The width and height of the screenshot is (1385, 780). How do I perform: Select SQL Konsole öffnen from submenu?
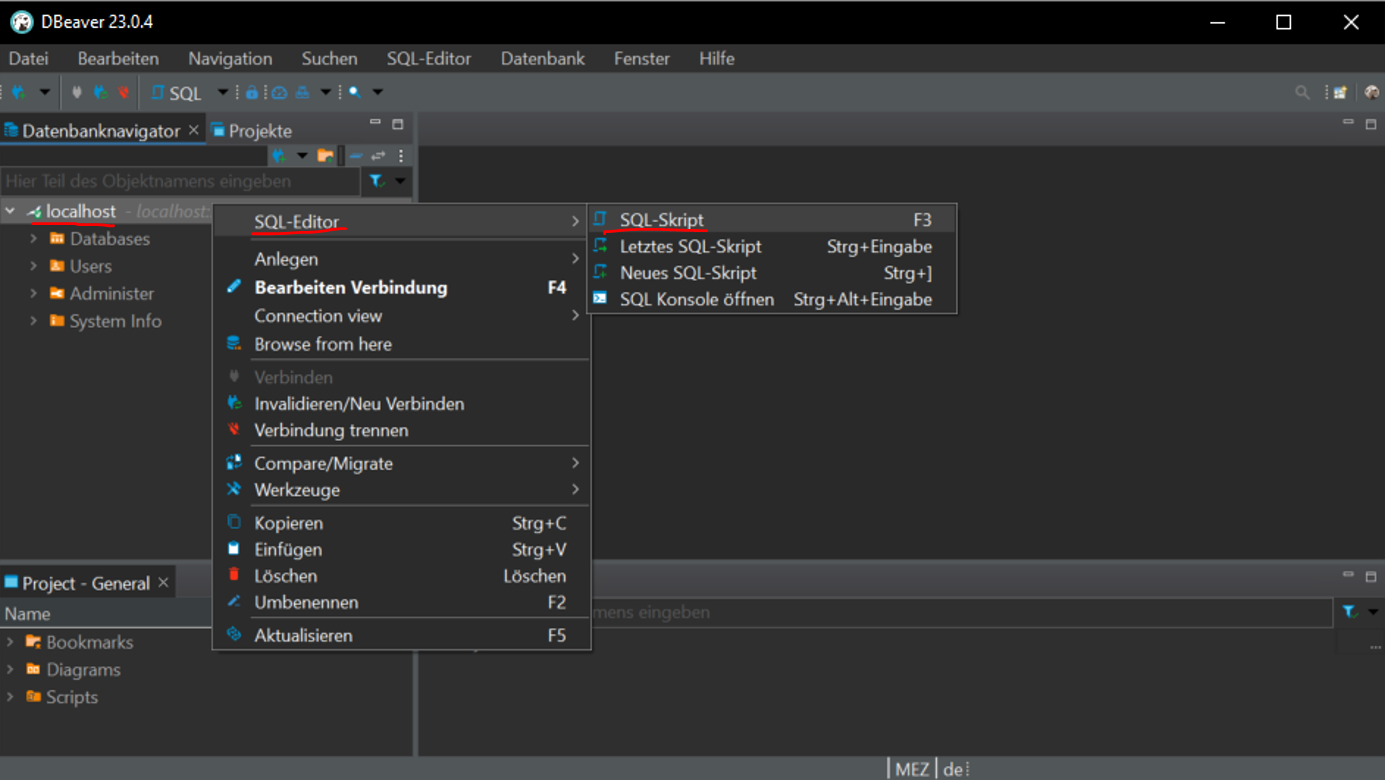tap(696, 299)
